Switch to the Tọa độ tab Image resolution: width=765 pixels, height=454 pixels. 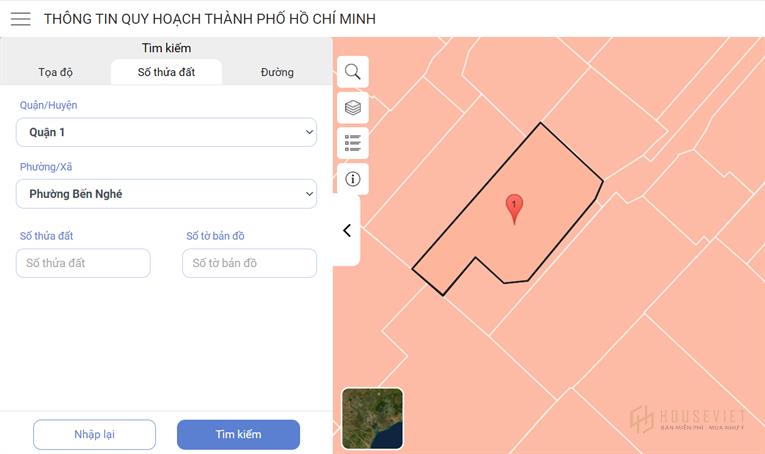[56, 72]
